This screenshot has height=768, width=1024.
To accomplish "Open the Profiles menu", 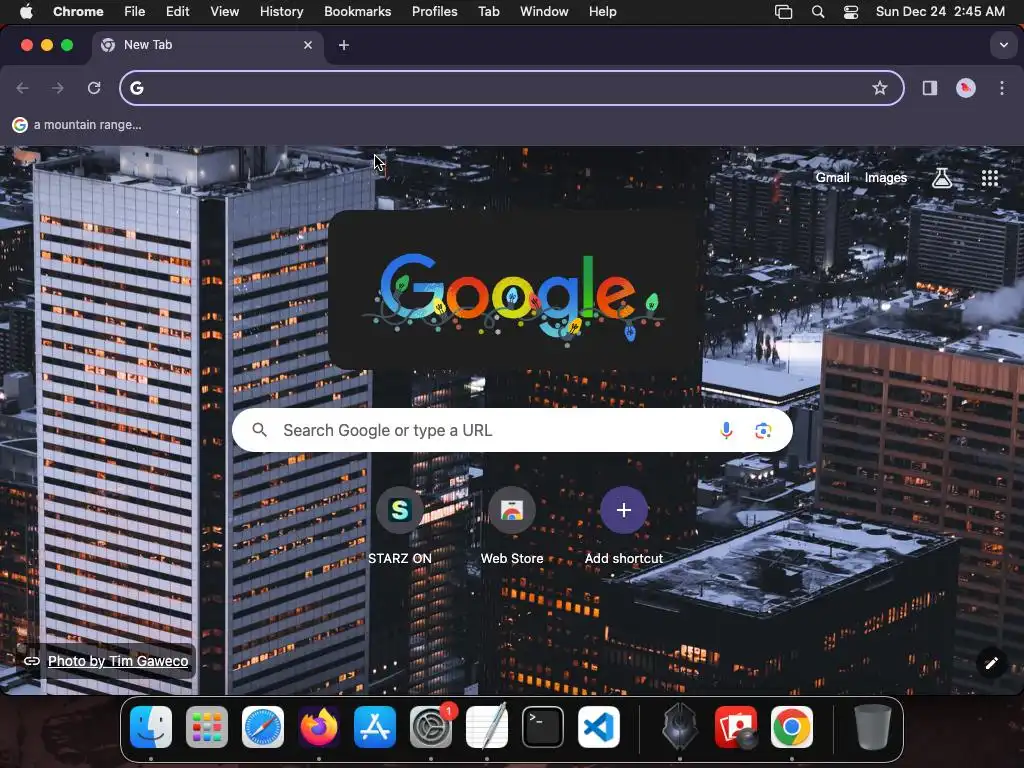I will [x=434, y=12].
